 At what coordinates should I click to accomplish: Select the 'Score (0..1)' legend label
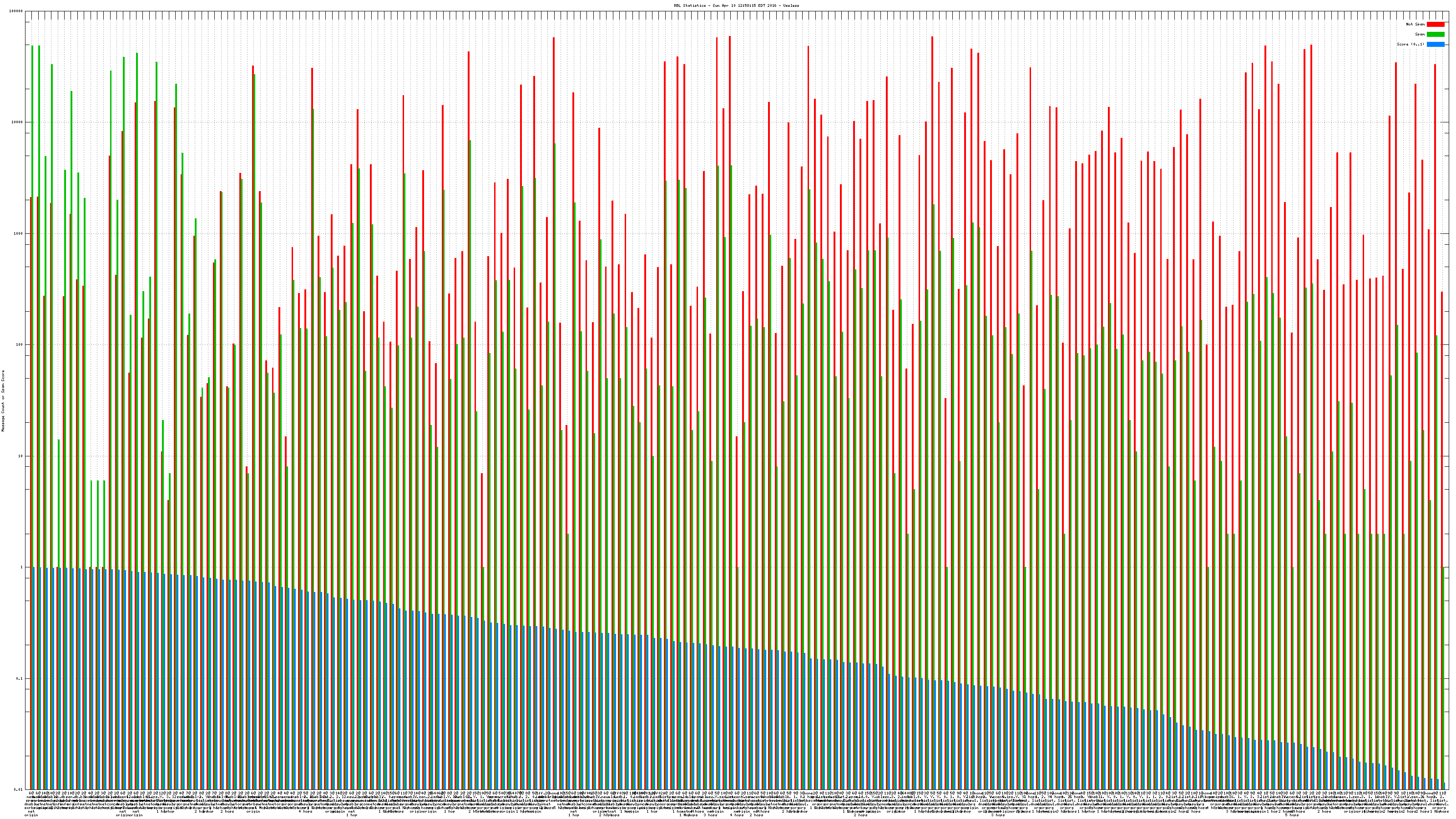tap(1410, 44)
